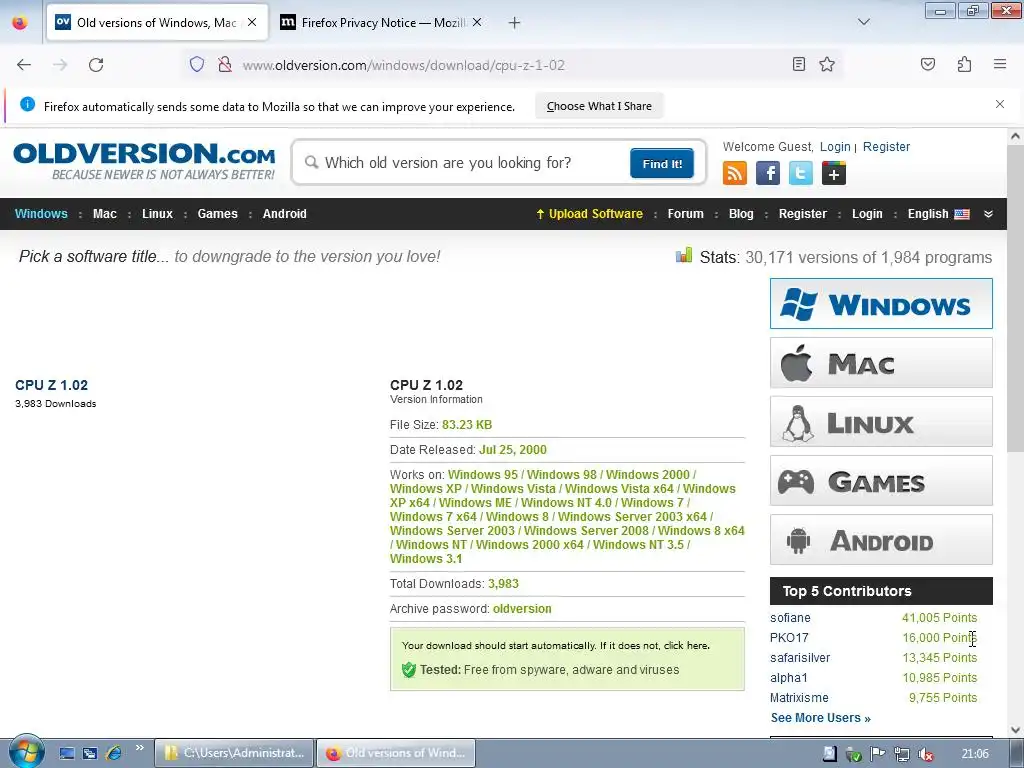Click the OLDVERSION.COM logo
This screenshot has height=768, width=1024.
[144, 161]
